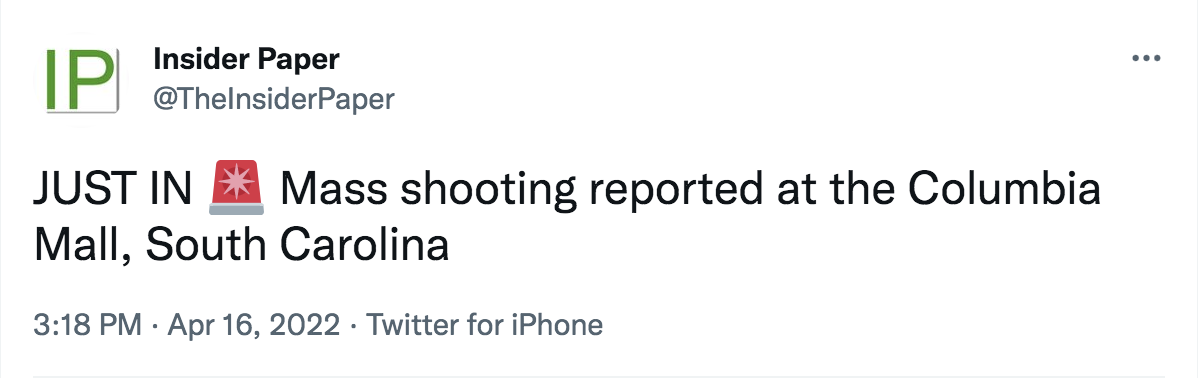Viewport: 1198px width, 378px height.
Task: Click the words JUST IN
Action: (113, 191)
